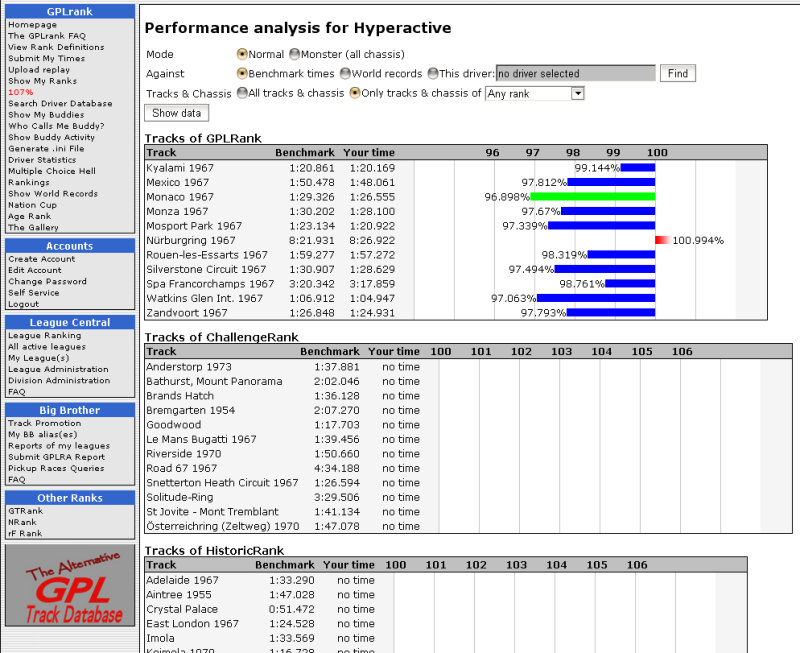
Task: Open Reports of my leagues
Action: (59, 445)
